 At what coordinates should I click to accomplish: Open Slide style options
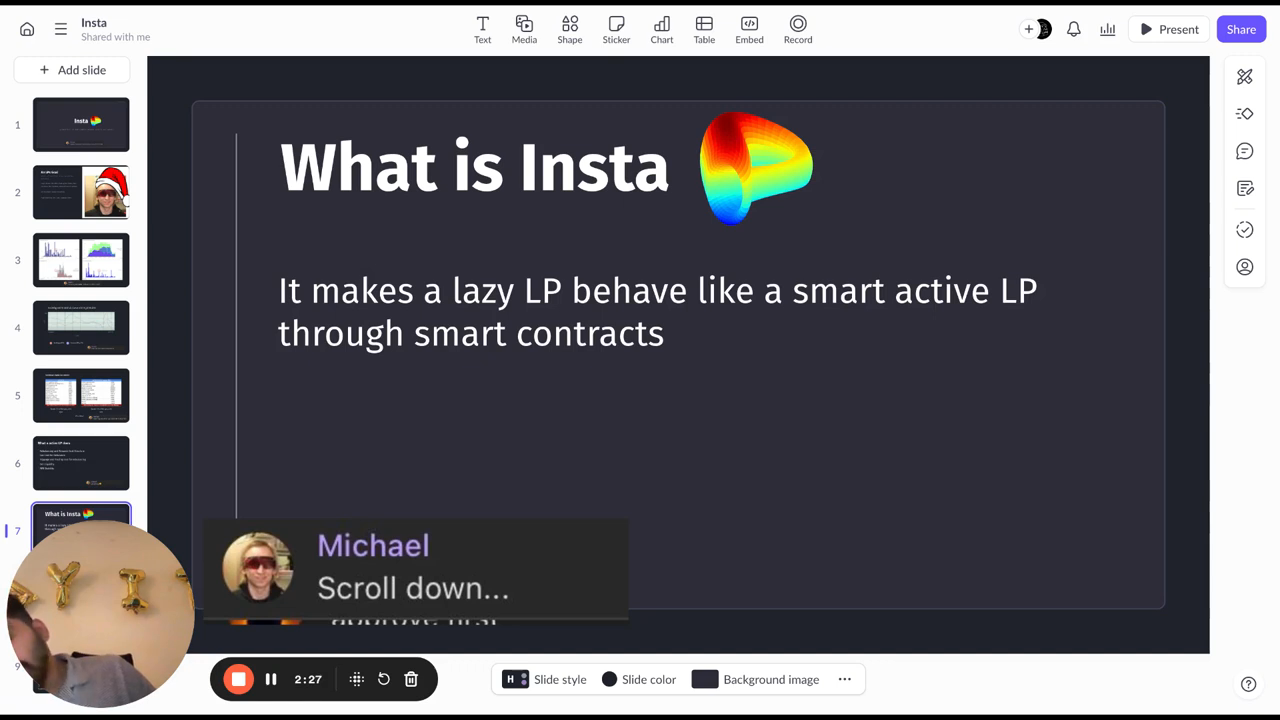pos(545,679)
